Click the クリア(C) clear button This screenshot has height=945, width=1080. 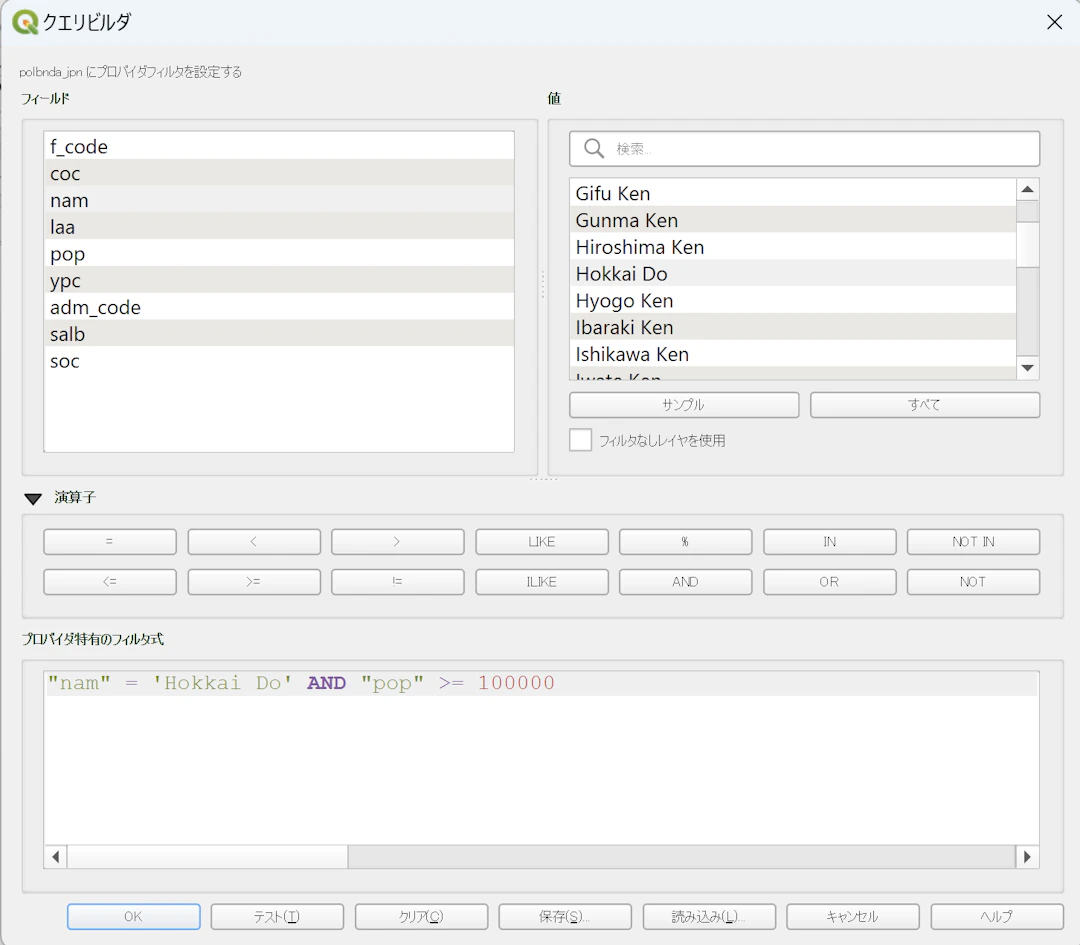(x=422, y=917)
